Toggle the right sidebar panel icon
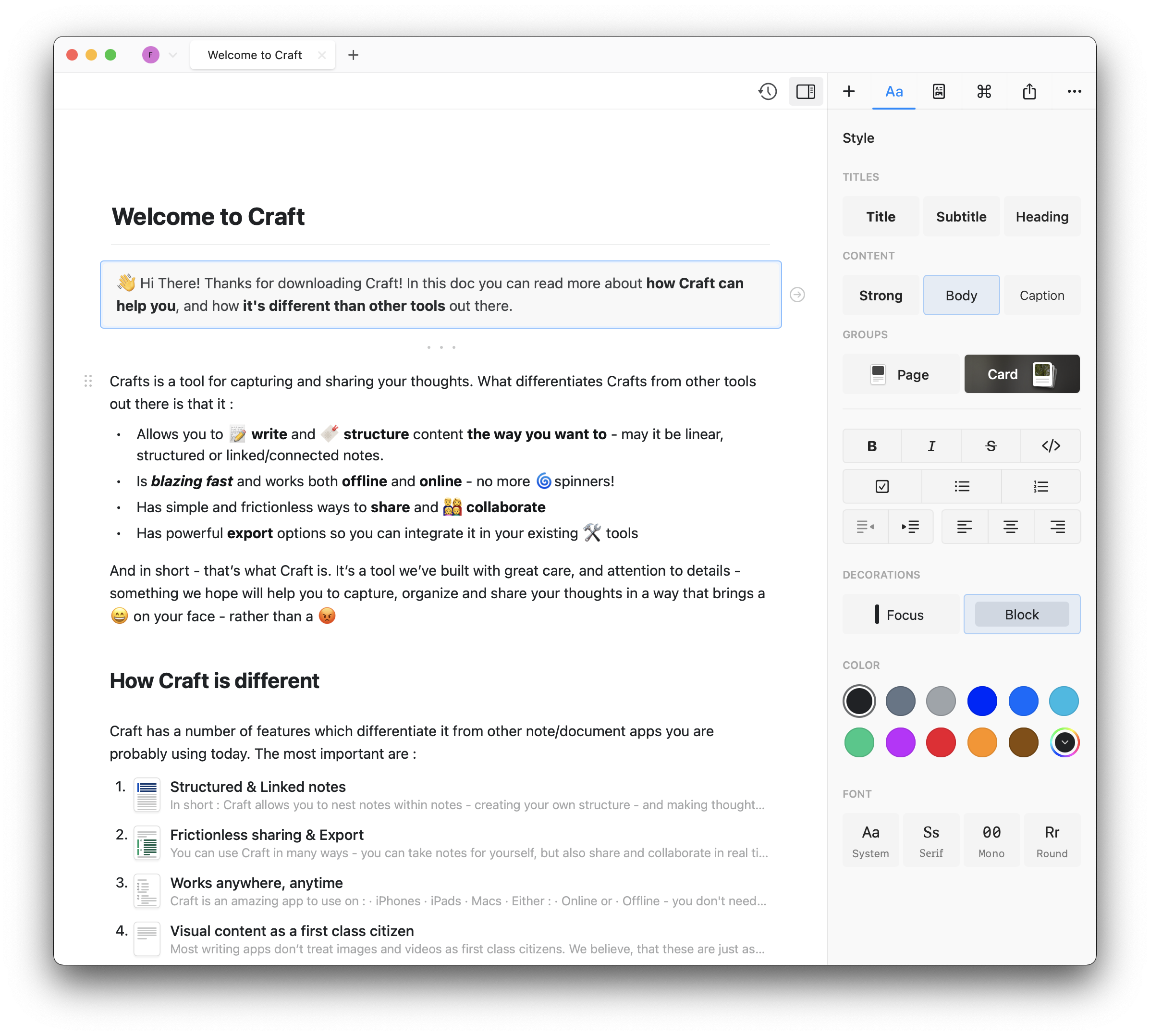The width and height of the screenshot is (1150, 1036). (805, 91)
